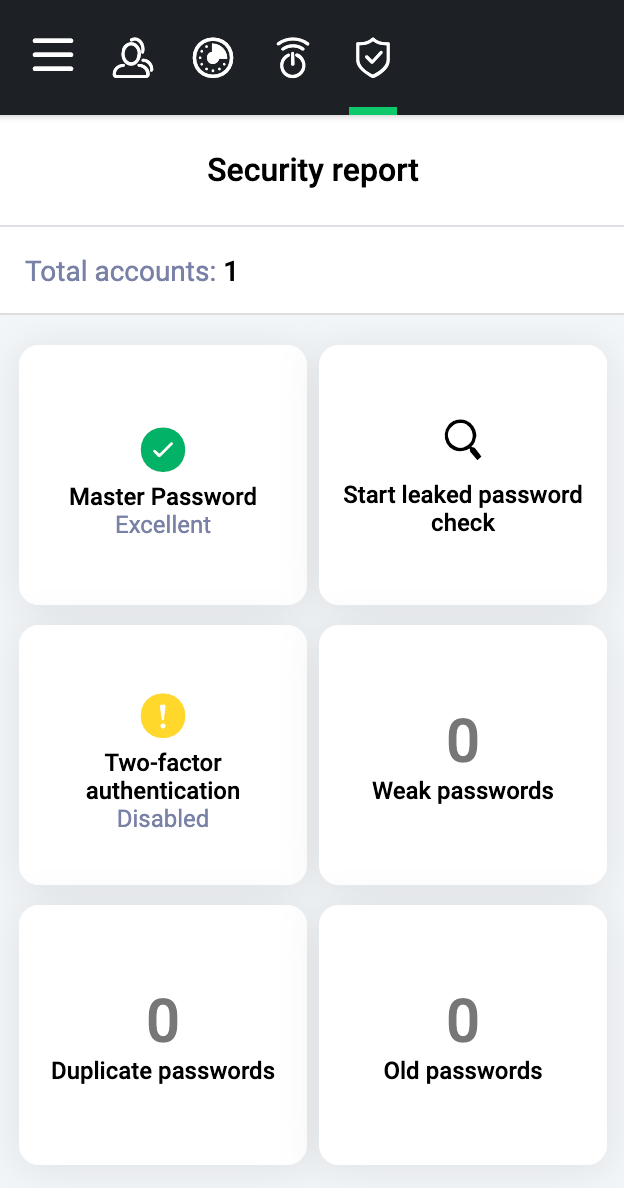This screenshot has width=624, height=1188.
Task: Click the Old passwords zero count
Action: pyautogui.click(x=463, y=1021)
